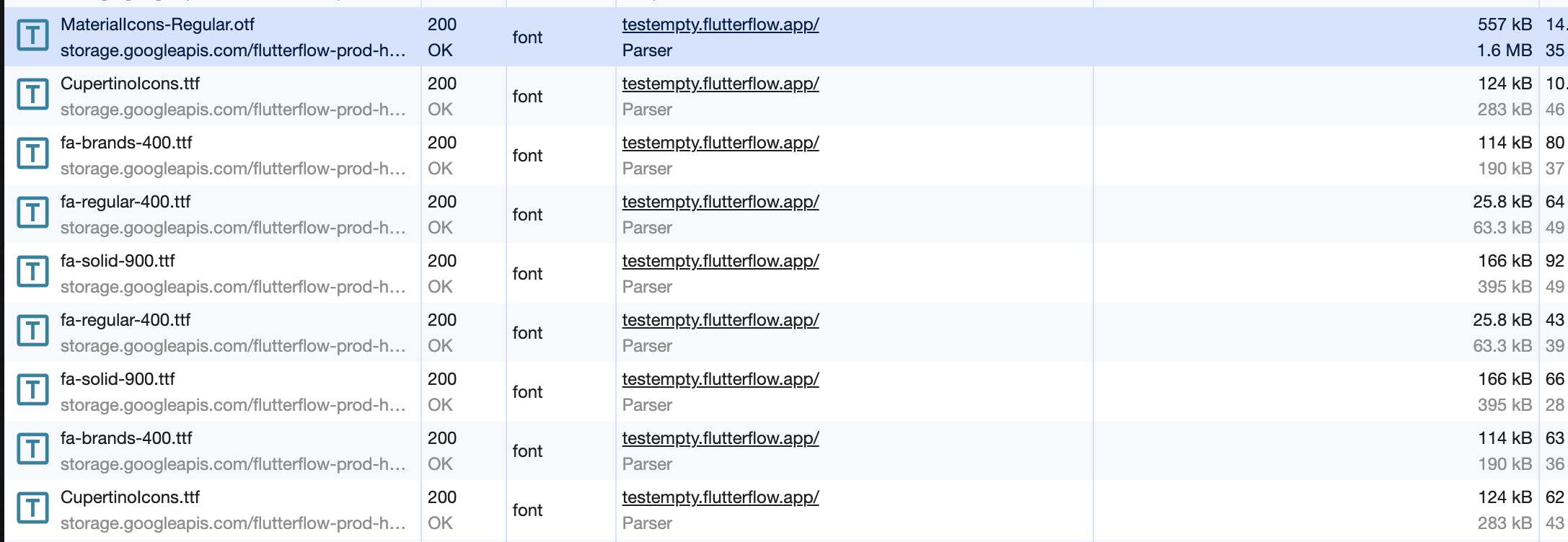Click the font icon of the first fa-solid-900.ttf row
Viewport: 1568px width, 542px height.
click(x=32, y=272)
